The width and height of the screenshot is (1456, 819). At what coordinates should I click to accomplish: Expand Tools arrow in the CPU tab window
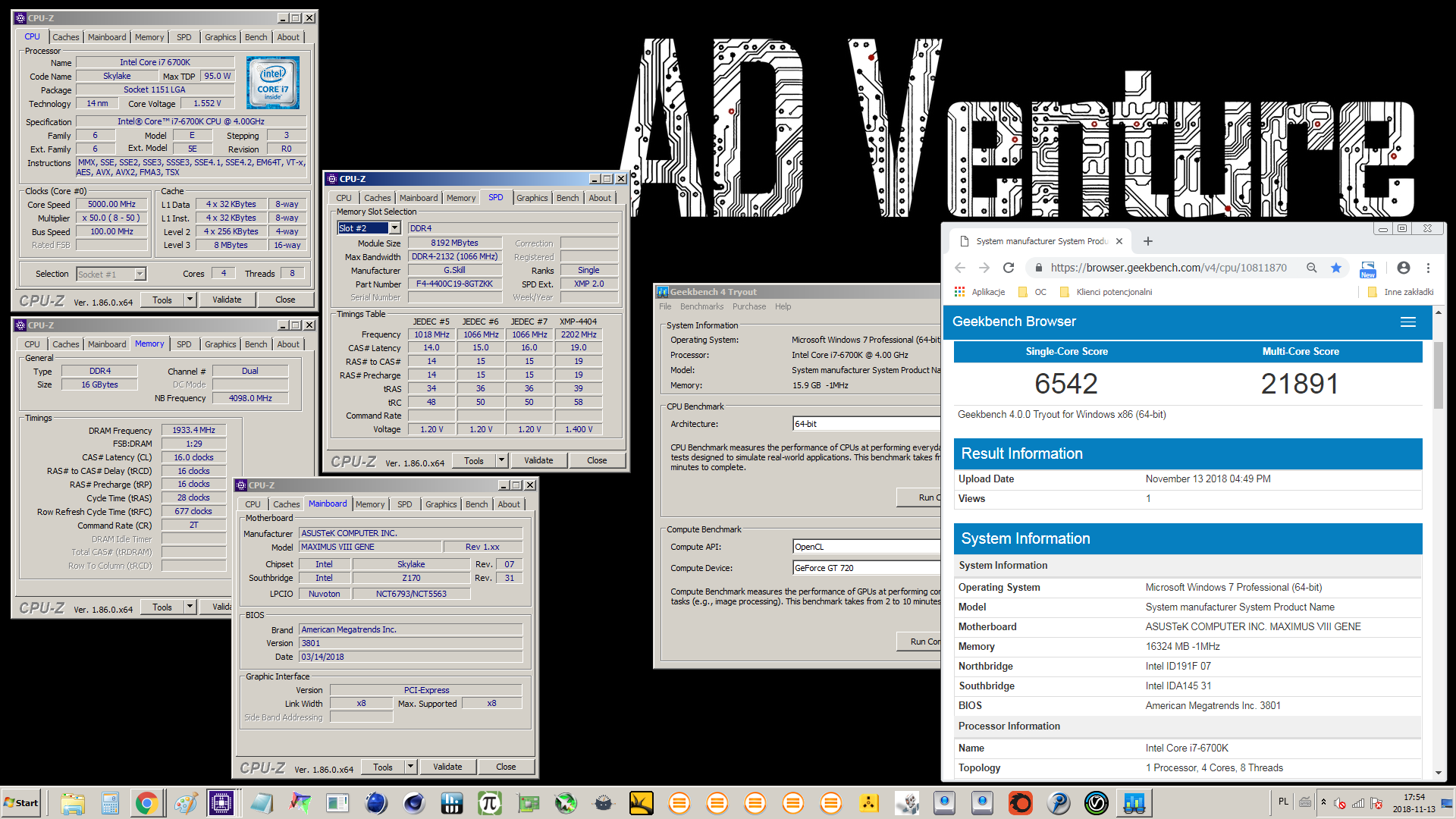click(190, 300)
